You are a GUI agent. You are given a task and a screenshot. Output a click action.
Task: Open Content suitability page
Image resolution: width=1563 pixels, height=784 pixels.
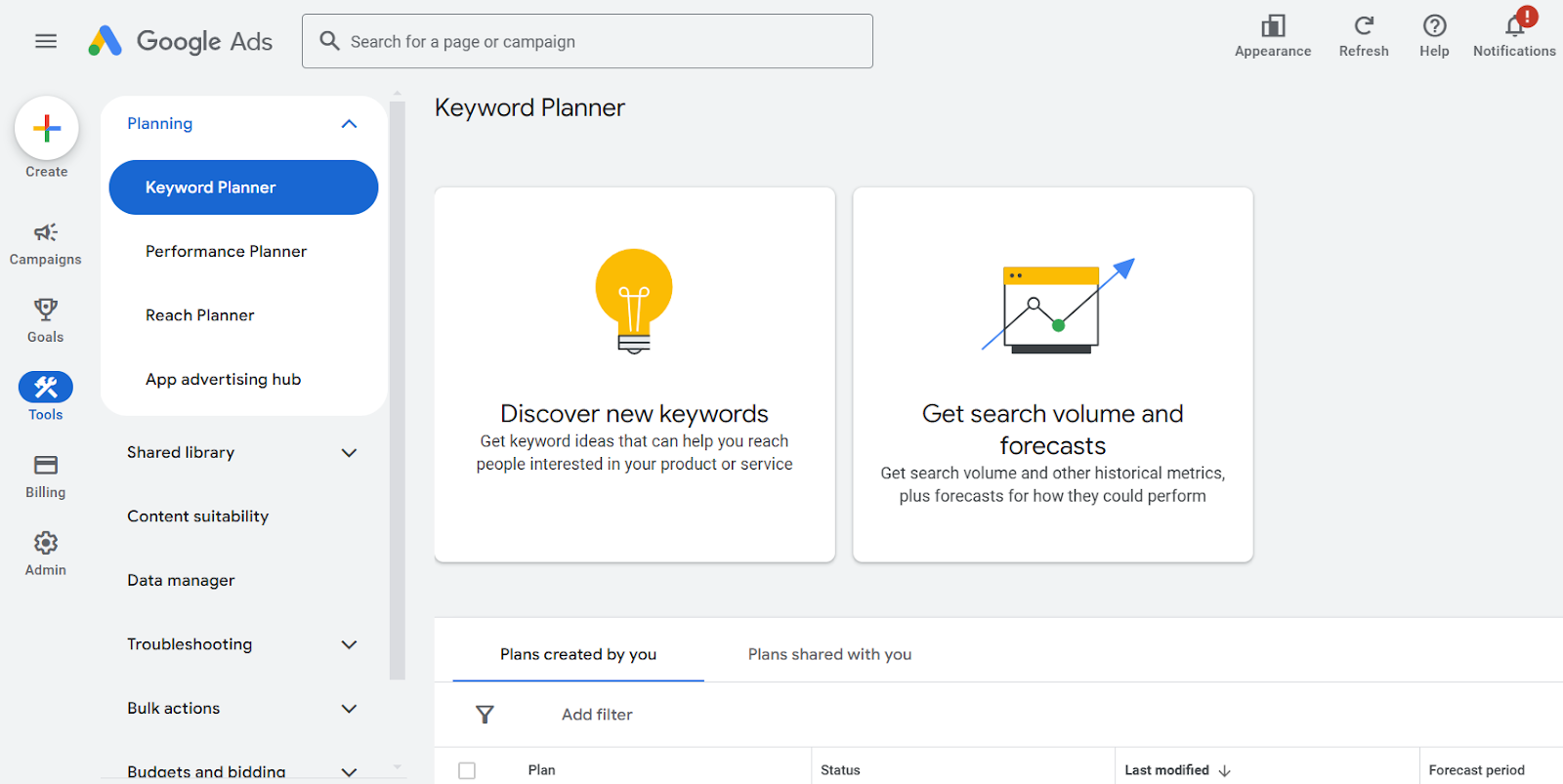click(197, 516)
